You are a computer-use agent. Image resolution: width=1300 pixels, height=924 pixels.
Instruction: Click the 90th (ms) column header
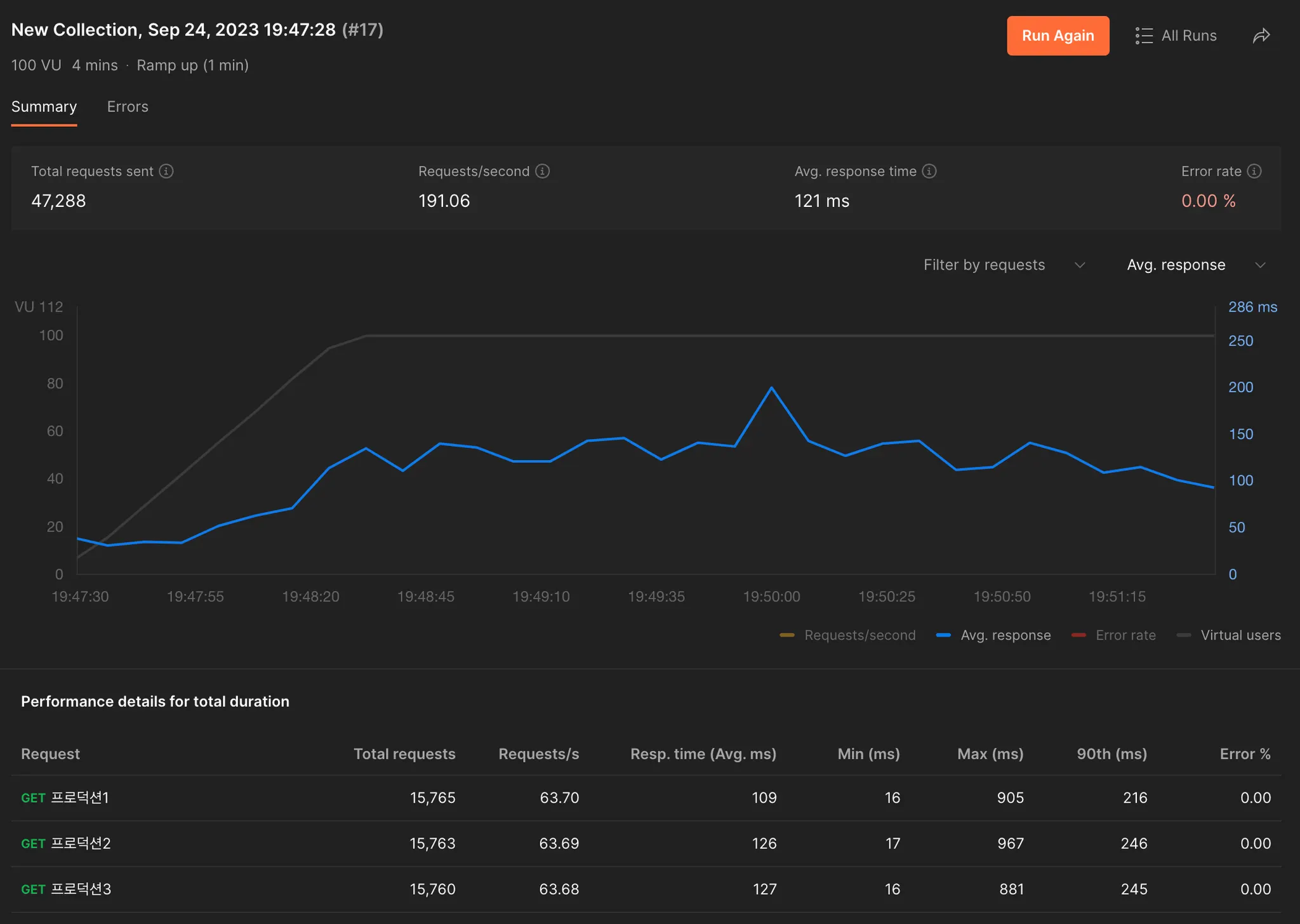click(x=1111, y=754)
